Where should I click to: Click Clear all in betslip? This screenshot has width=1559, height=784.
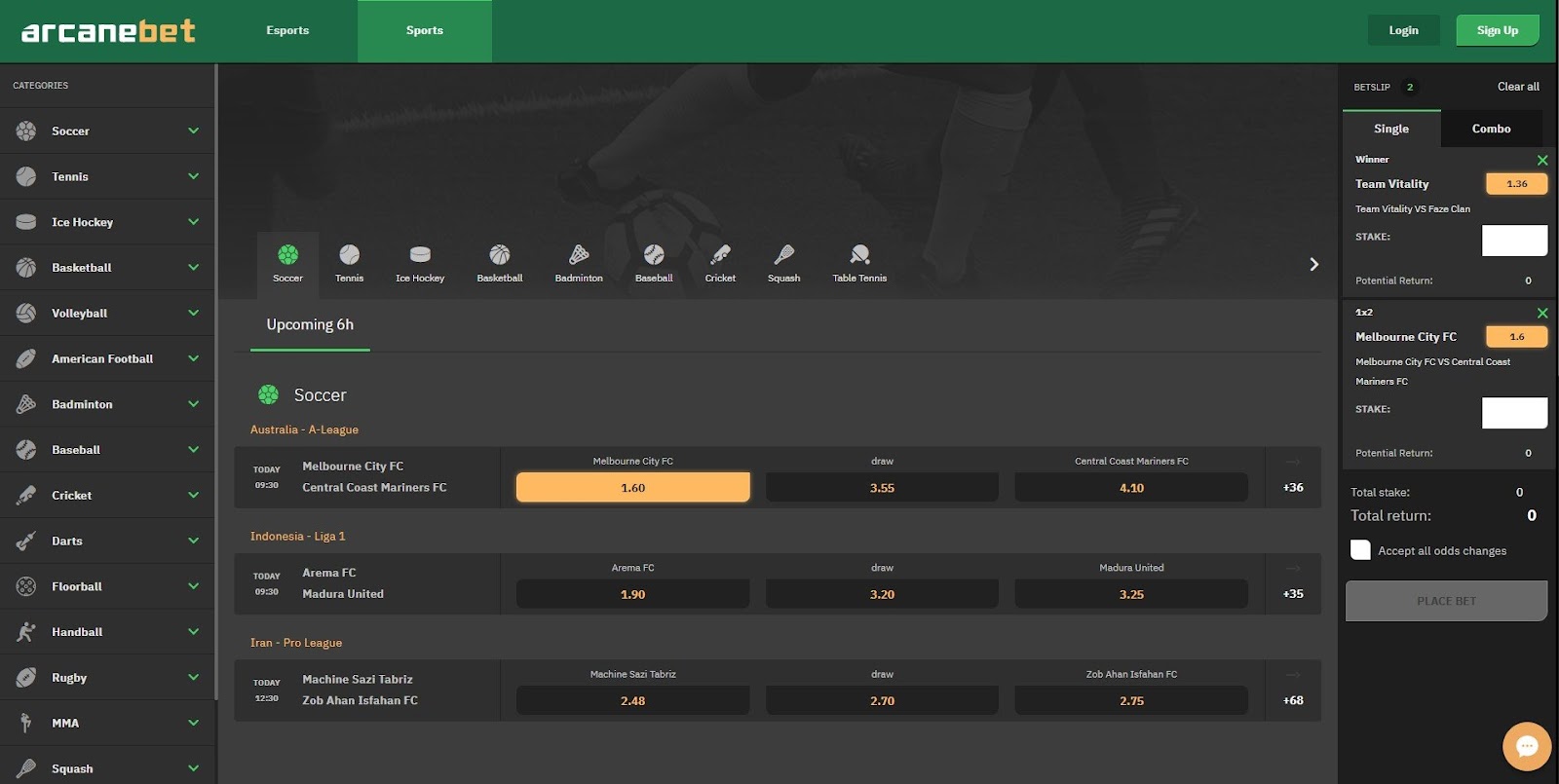[x=1518, y=87]
